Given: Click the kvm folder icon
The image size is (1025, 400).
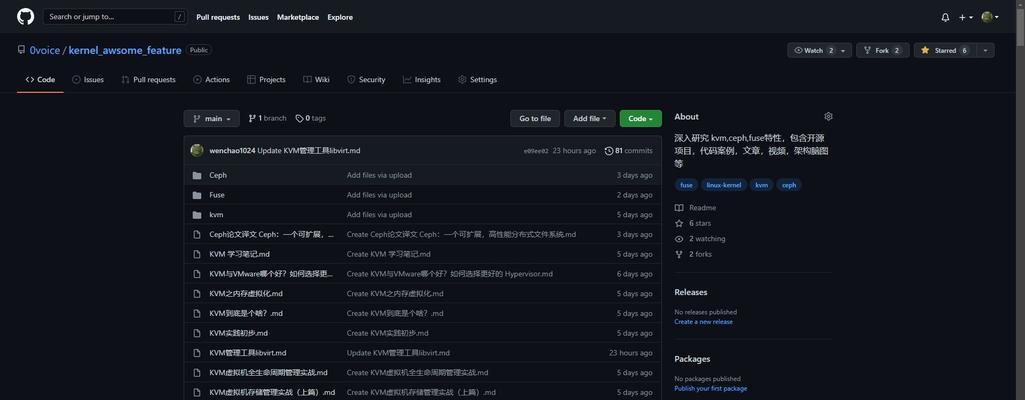Looking at the screenshot, I should pyautogui.click(x=197, y=214).
